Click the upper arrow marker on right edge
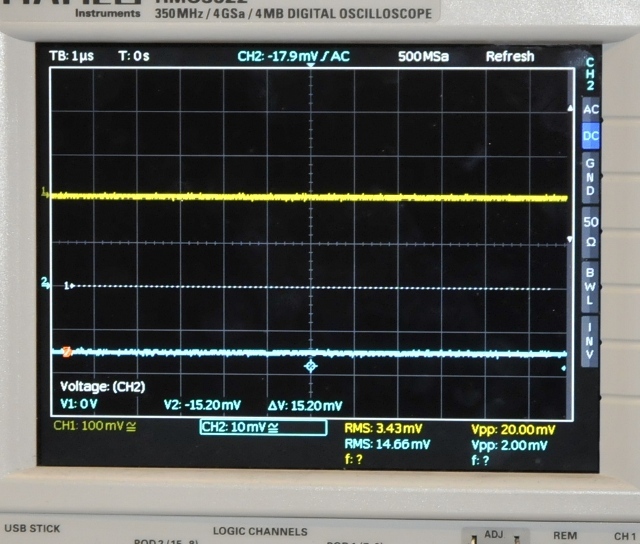 [570, 108]
